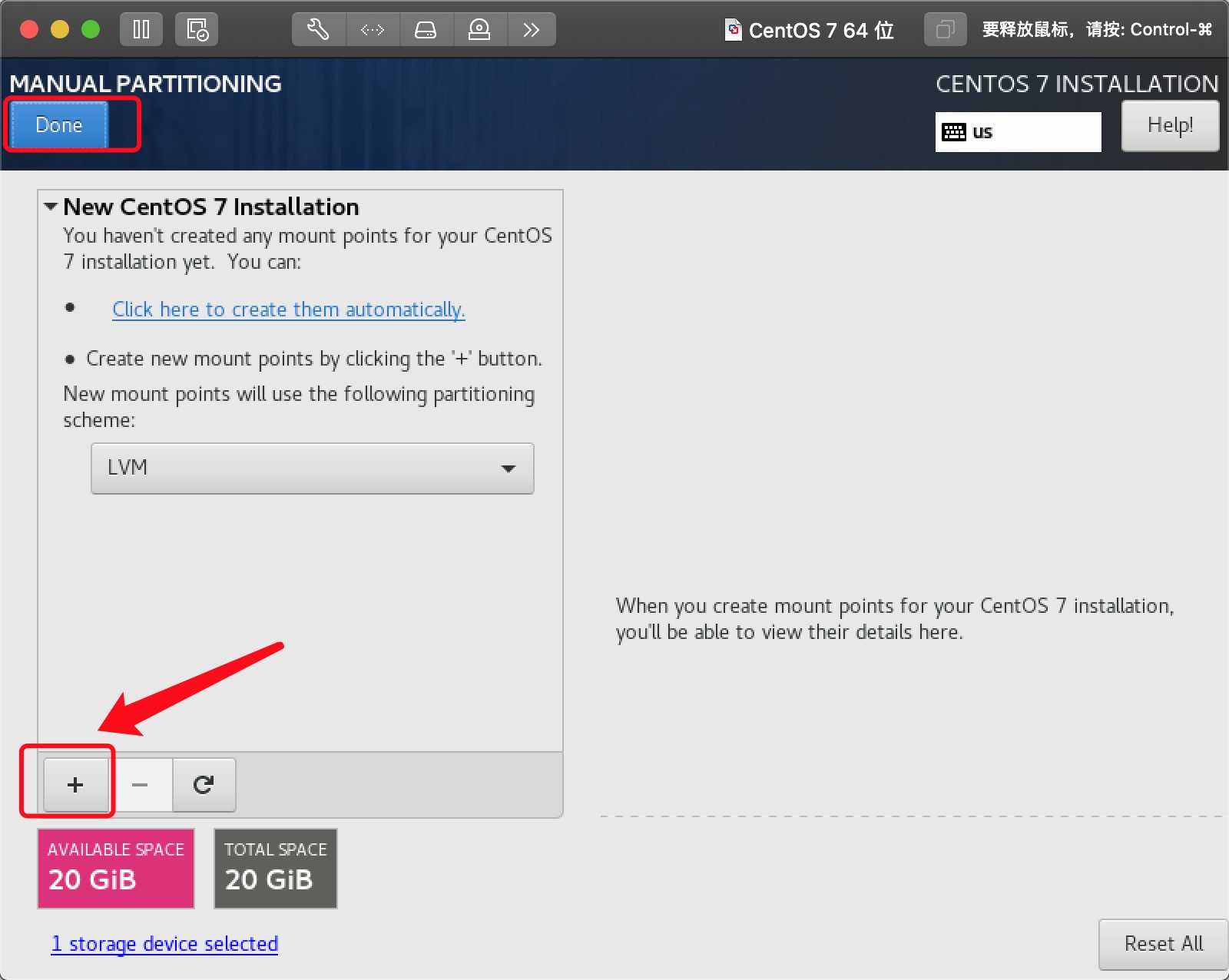This screenshot has height=980, width=1229.
Task: Open 1 storage device selected link
Action: click(164, 944)
